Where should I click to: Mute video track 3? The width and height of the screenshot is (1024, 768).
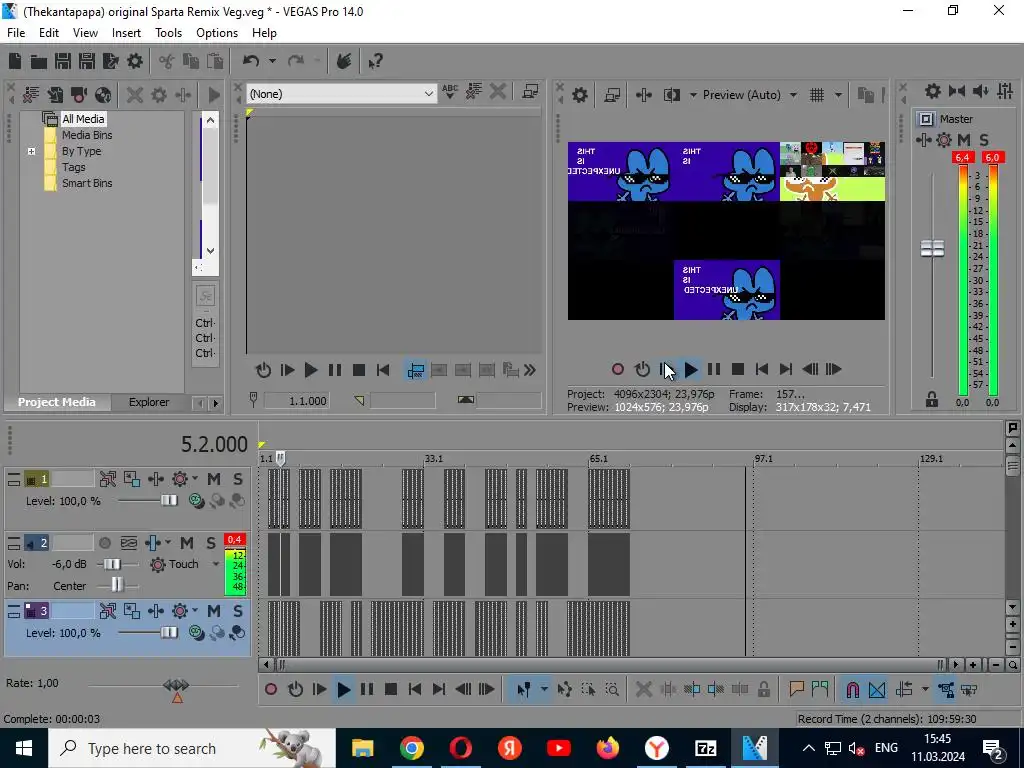point(214,611)
